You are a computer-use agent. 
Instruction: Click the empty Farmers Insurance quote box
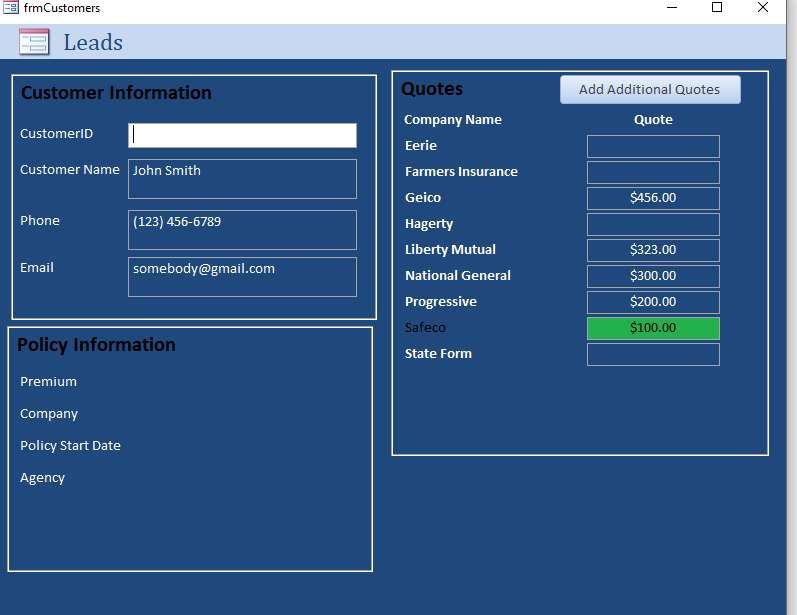point(653,172)
